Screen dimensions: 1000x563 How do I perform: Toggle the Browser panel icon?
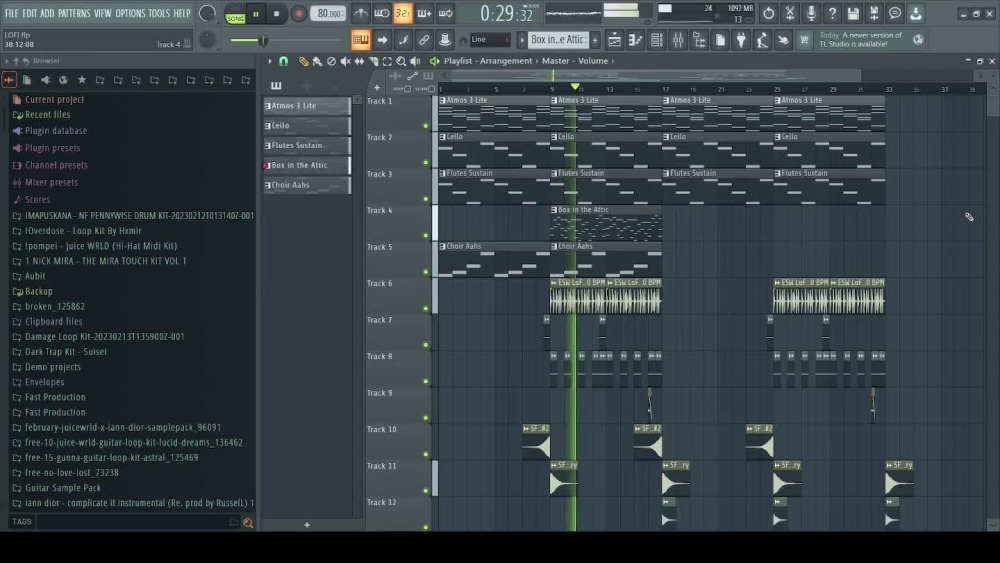pos(699,40)
